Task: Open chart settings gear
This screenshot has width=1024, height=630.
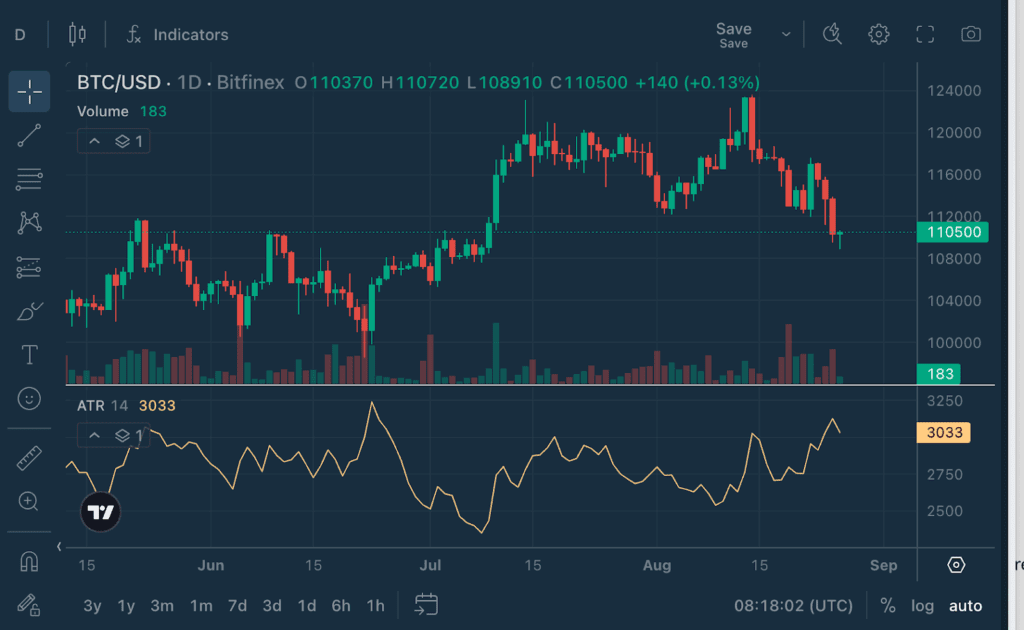Action: coord(879,34)
